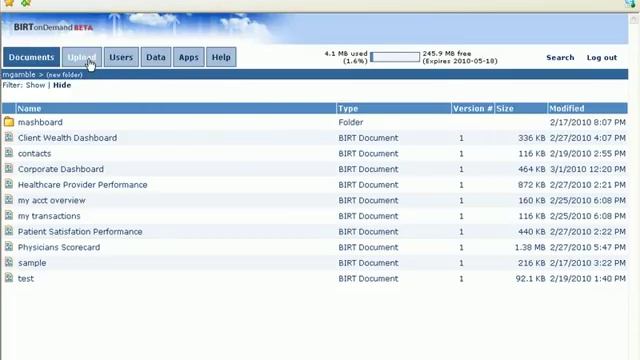Open Client Wealth Dashboard document
This screenshot has height=360, width=640.
(x=67, y=138)
